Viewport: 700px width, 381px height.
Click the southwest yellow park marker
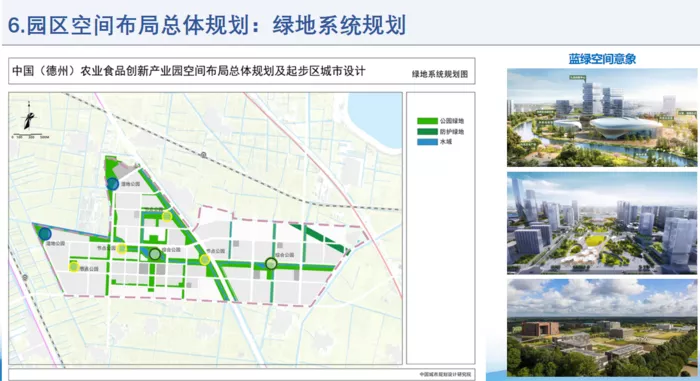74,267
